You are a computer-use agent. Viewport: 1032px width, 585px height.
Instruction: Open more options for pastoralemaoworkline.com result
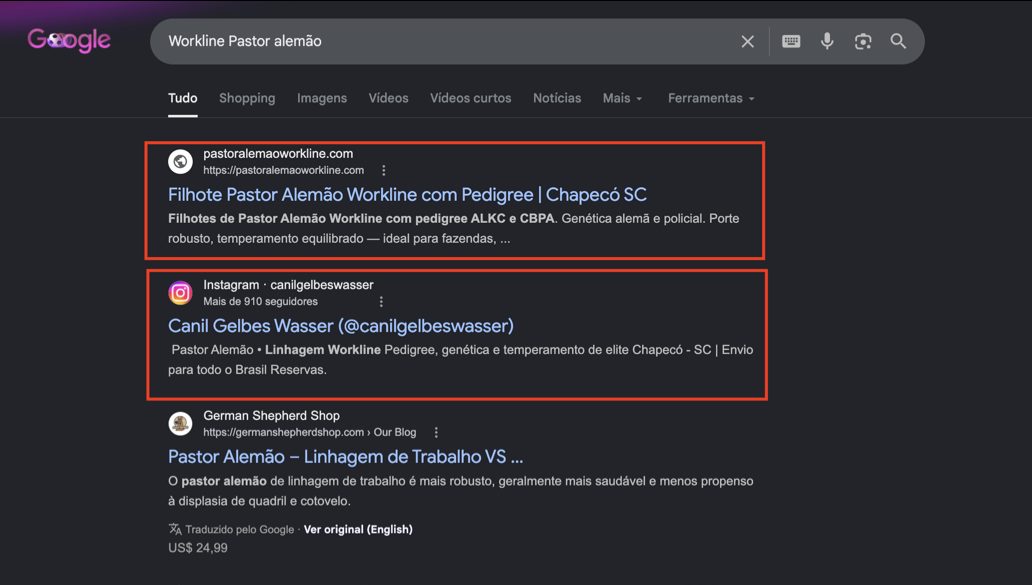pyautogui.click(x=384, y=170)
